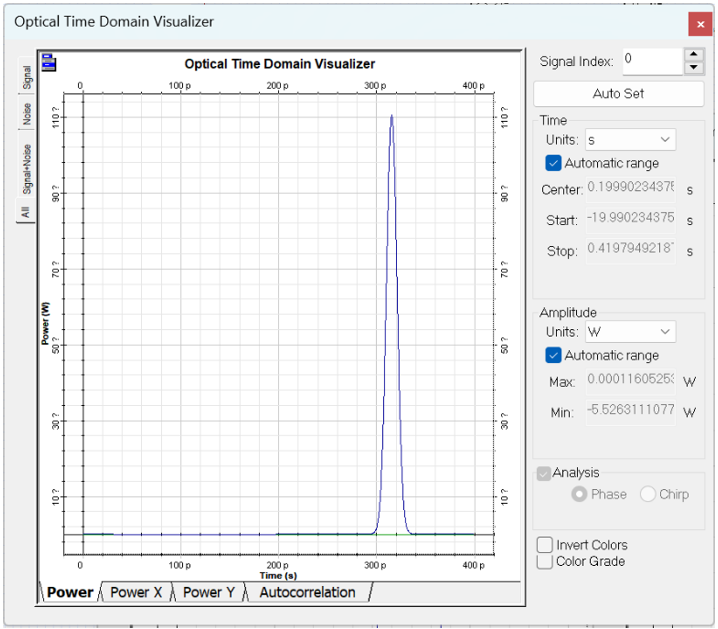Toggle Amplitude Automatic range checkbox
The image size is (718, 629).
click(553, 355)
